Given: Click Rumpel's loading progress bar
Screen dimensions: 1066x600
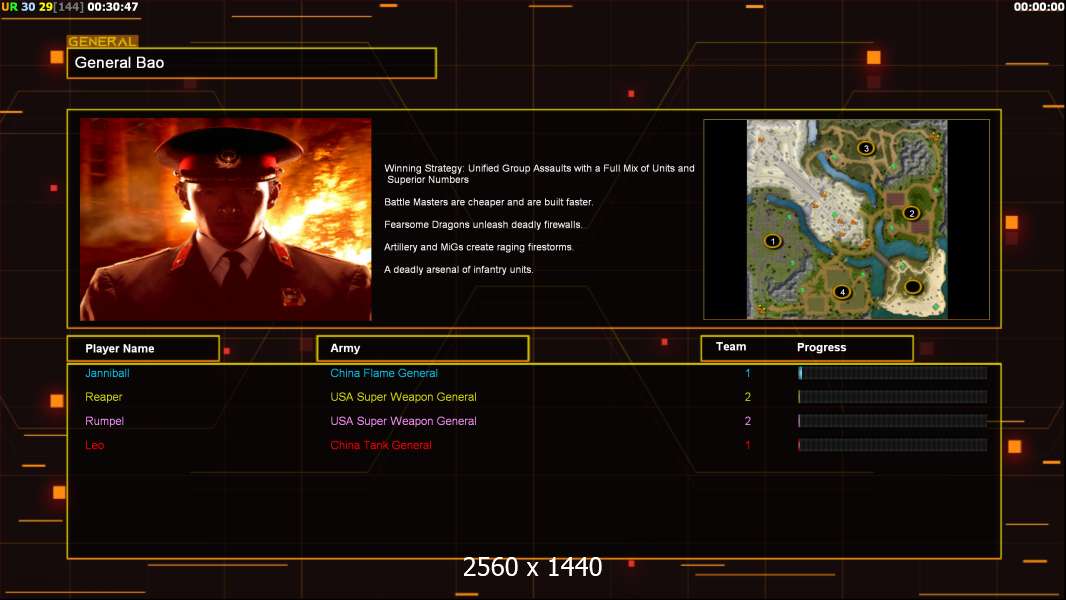Looking at the screenshot, I should click(893, 421).
